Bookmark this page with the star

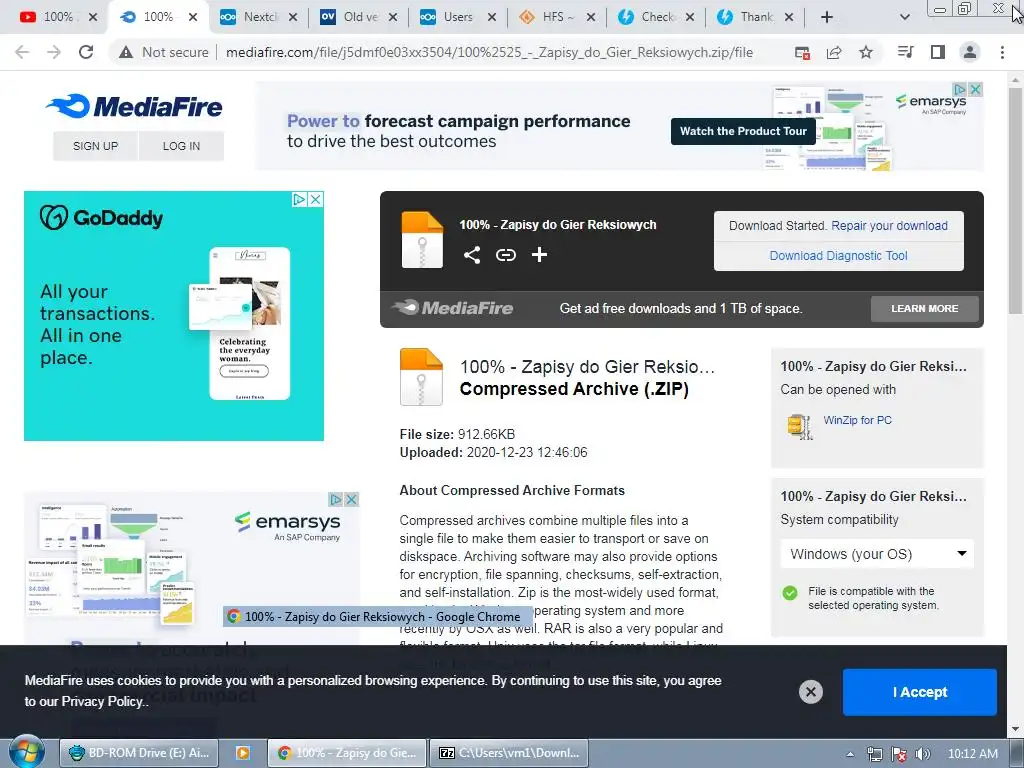coord(866,52)
